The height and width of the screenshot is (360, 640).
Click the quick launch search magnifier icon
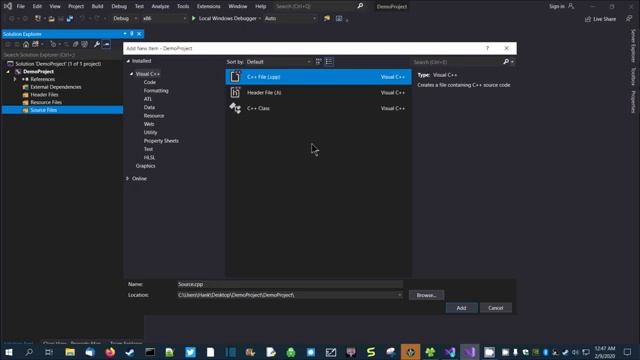point(360,6)
